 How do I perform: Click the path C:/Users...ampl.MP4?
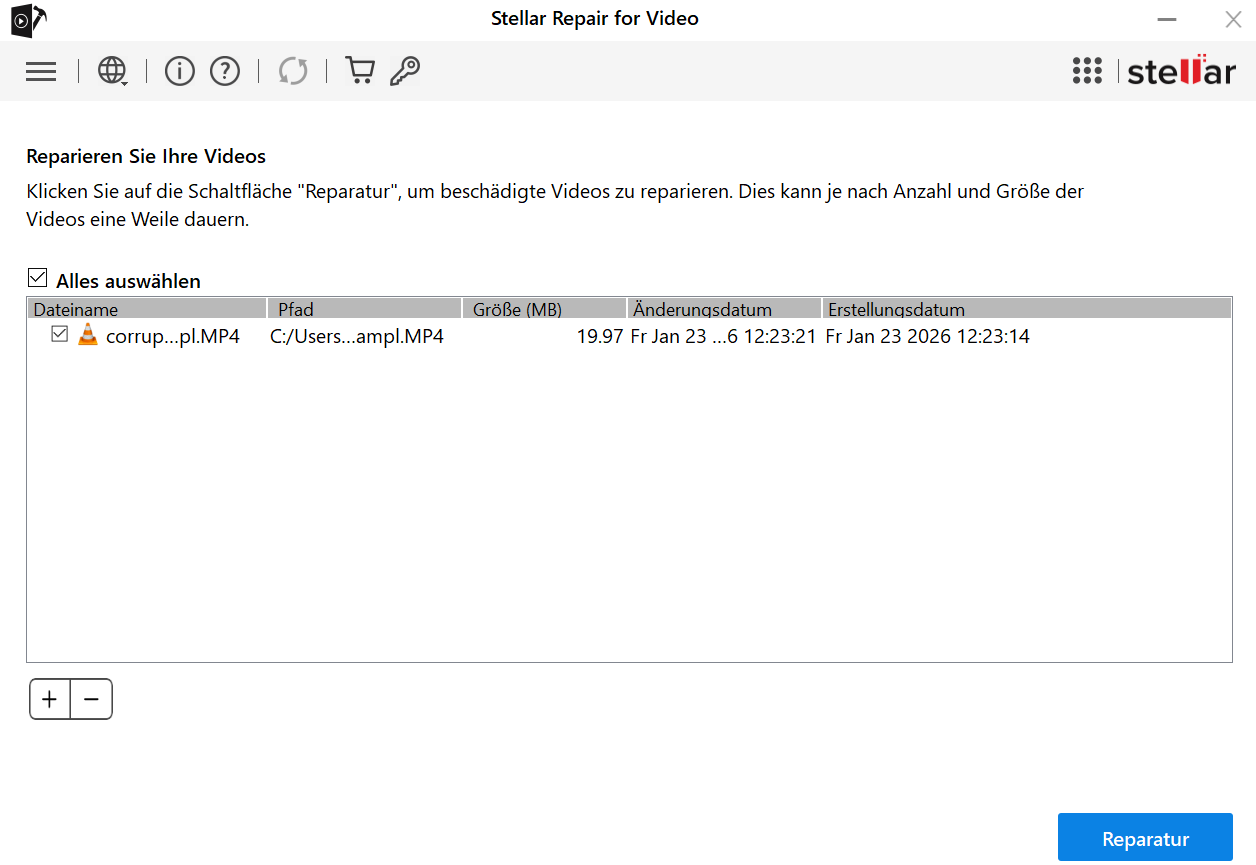click(x=357, y=336)
